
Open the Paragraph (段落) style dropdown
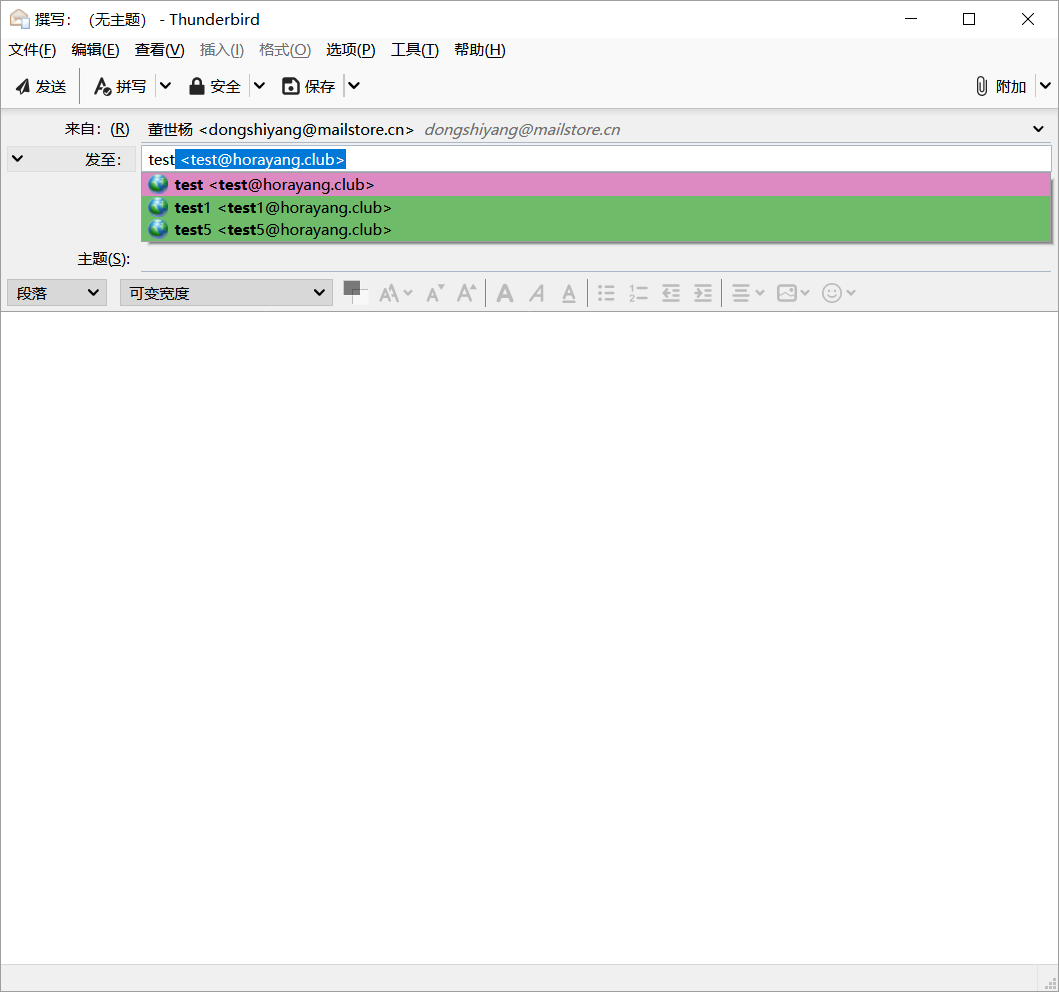pos(57,293)
